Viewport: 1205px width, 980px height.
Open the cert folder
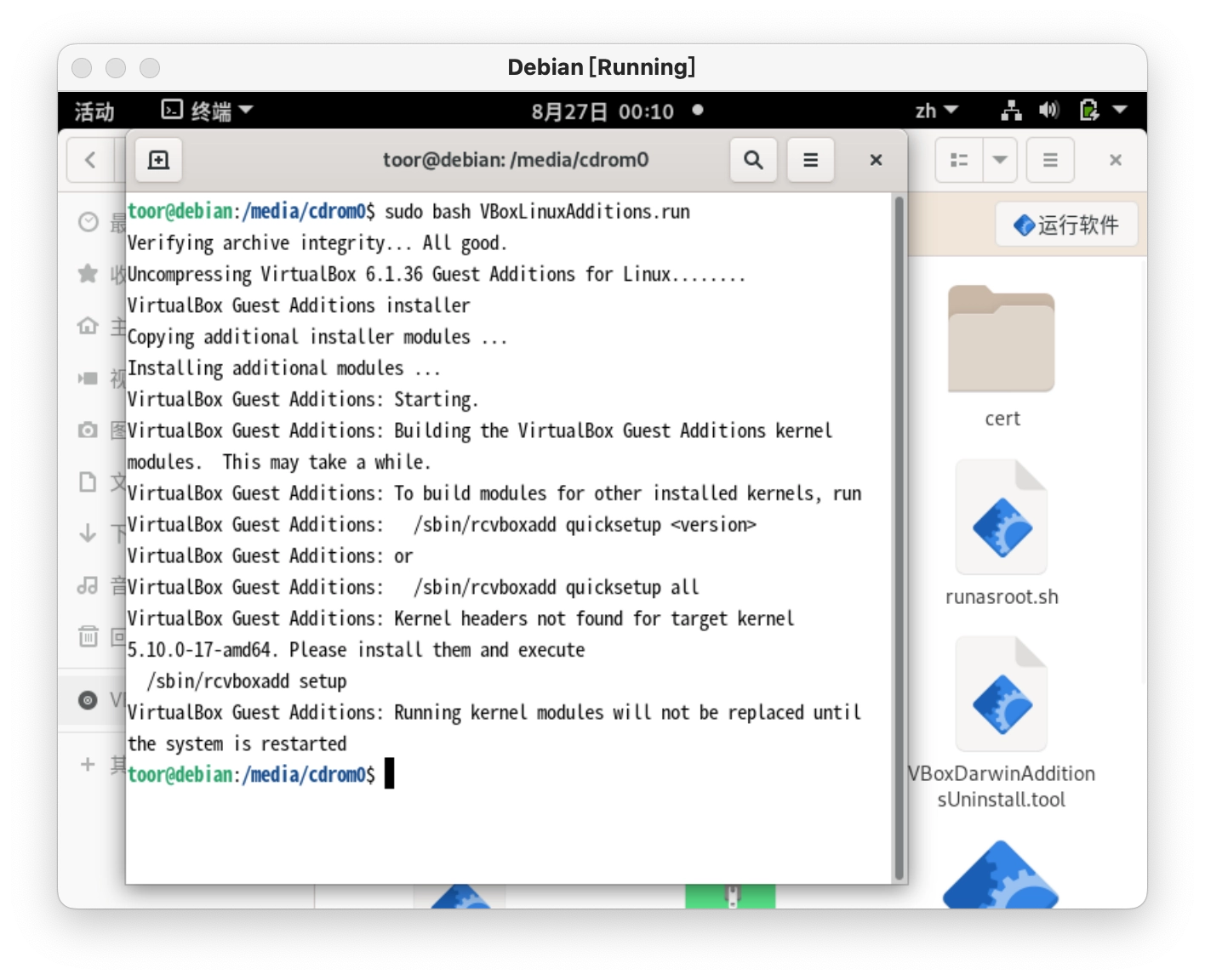[x=1002, y=357]
